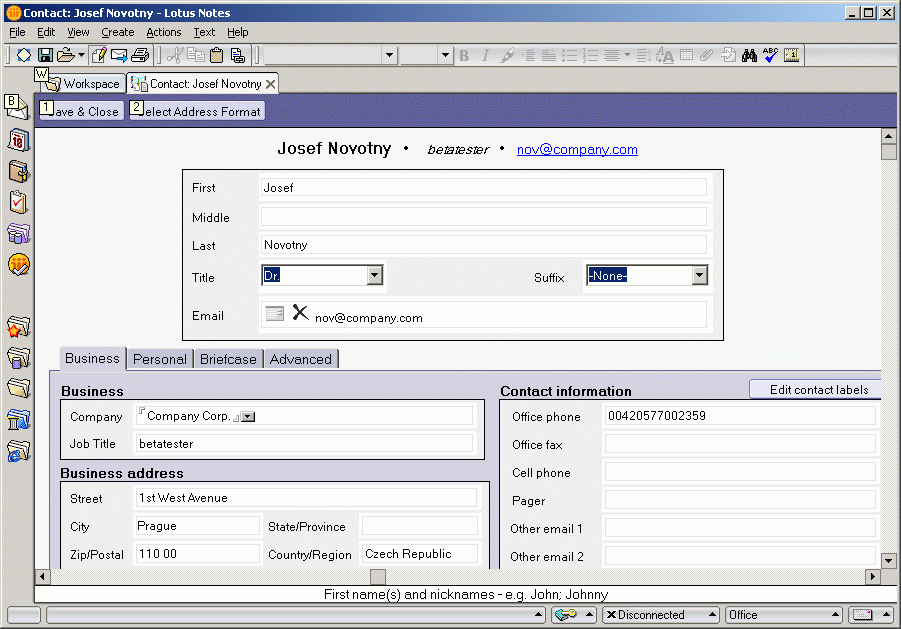The width and height of the screenshot is (901, 629).
Task: Switch to the Personal tab
Action: pos(160,359)
